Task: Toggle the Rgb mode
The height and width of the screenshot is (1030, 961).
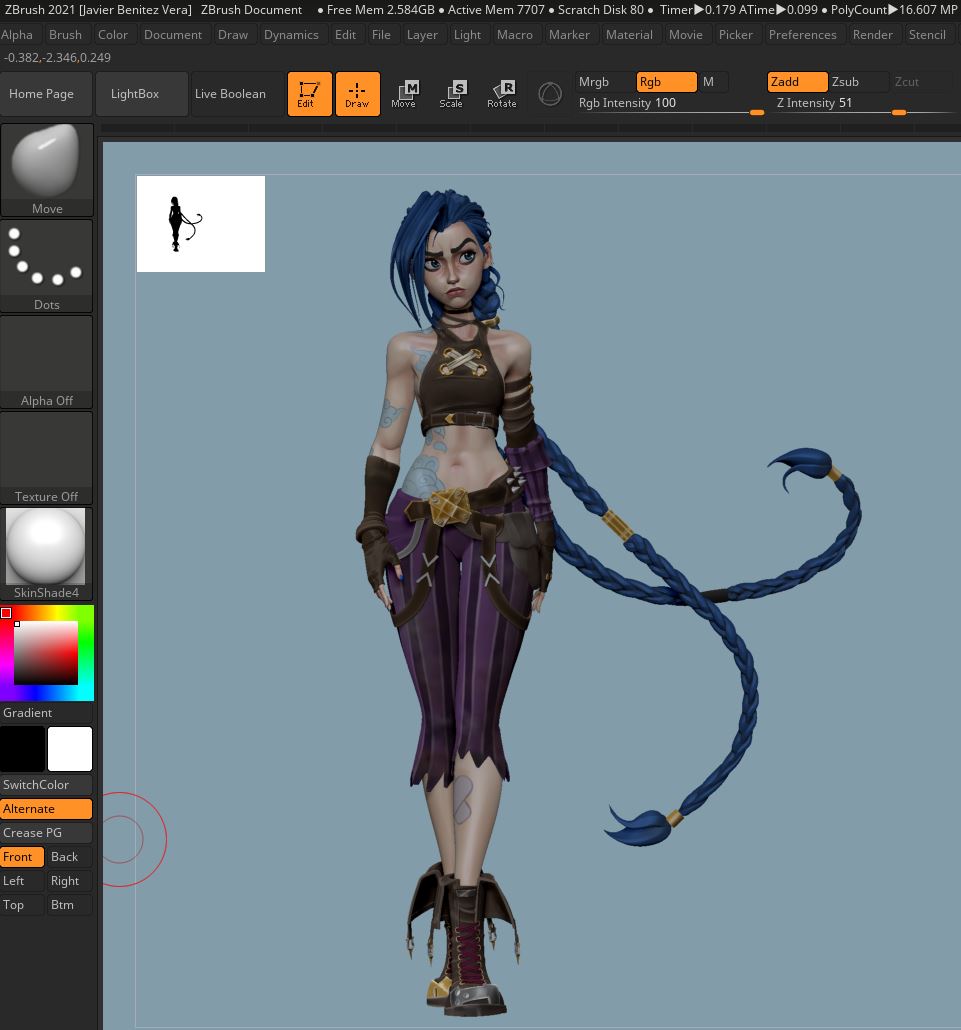Action: (666, 81)
